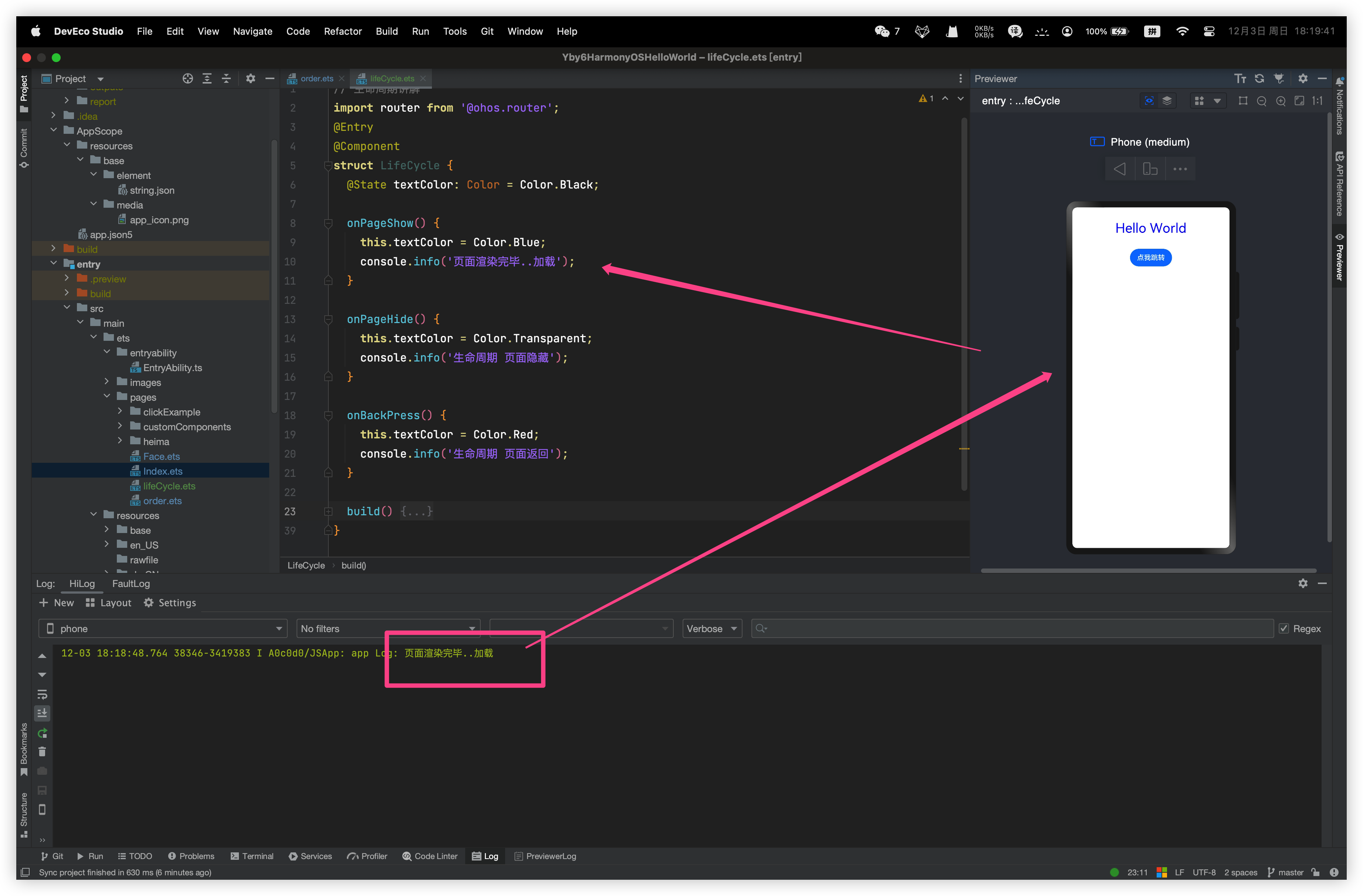Open the Terminal tool window
Screen dimensions: 1363x896
point(252,856)
